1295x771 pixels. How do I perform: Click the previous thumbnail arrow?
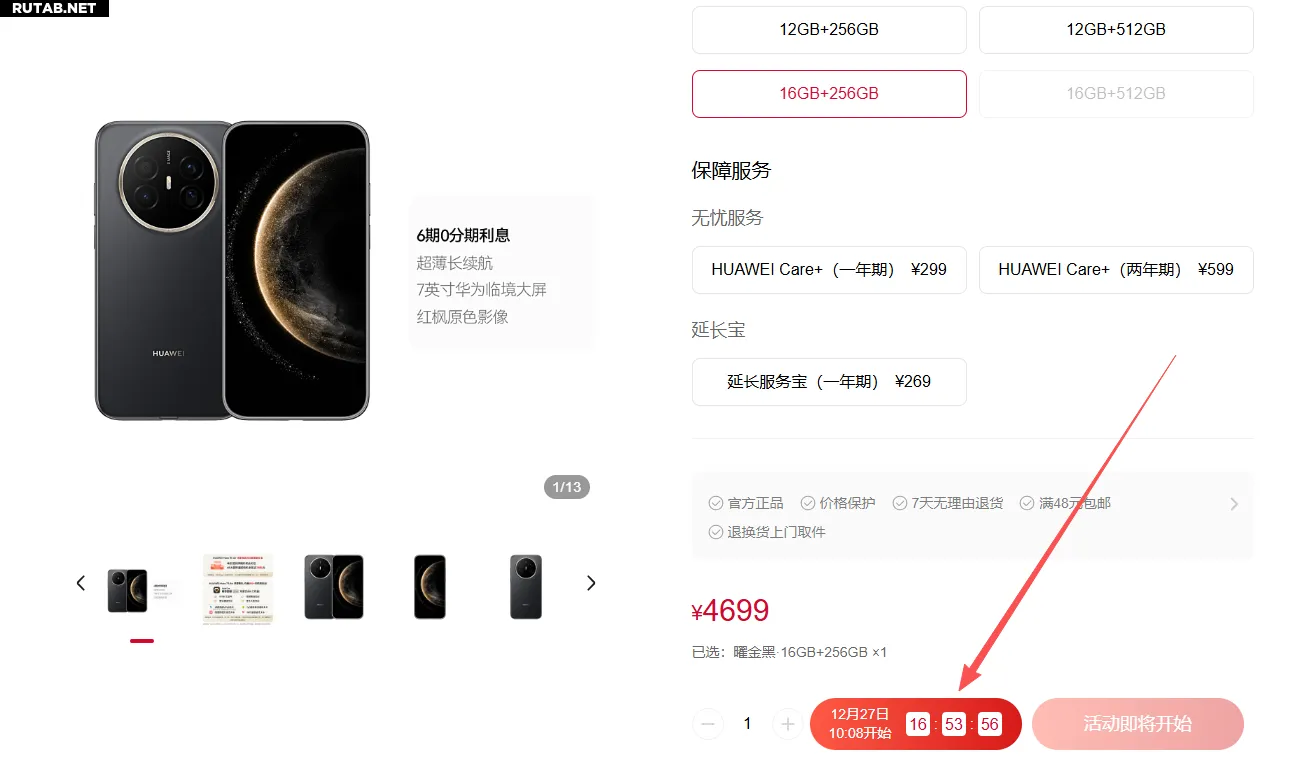tap(81, 583)
